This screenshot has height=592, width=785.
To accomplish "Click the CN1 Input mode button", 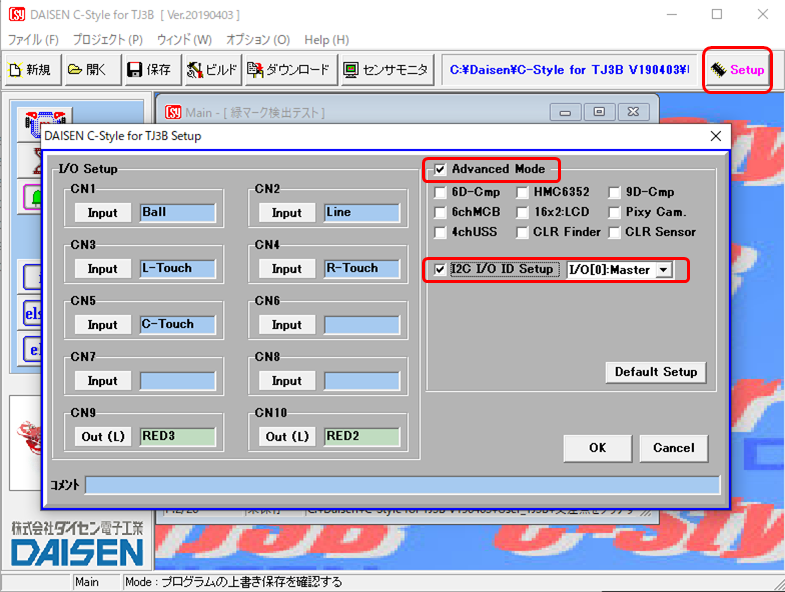I will coord(103,213).
